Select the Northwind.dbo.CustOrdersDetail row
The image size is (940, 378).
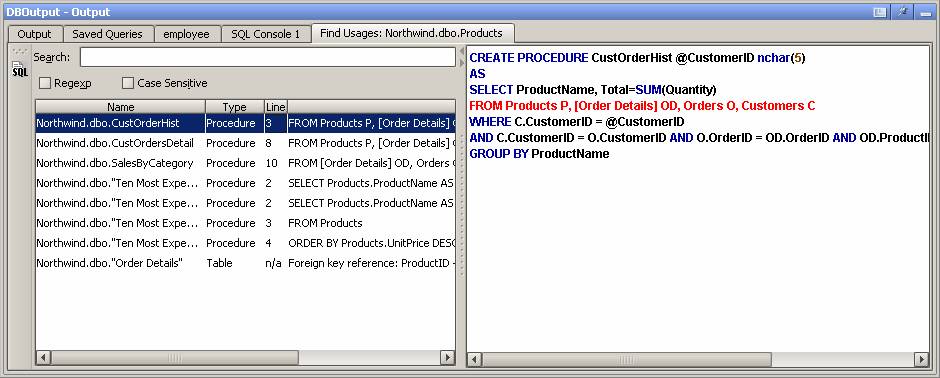pyautogui.click(x=245, y=143)
